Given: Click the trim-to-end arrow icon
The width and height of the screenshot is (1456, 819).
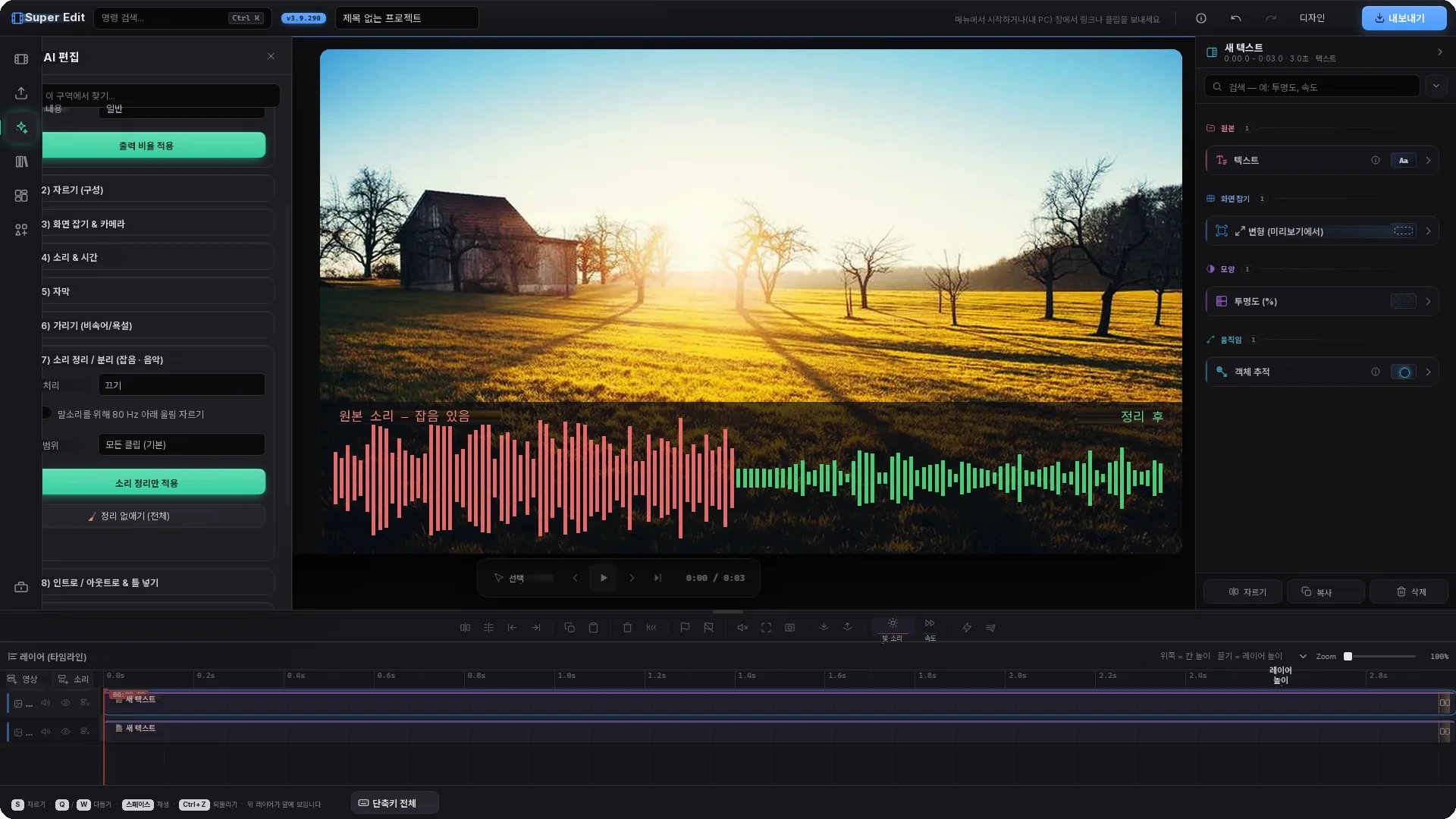Looking at the screenshot, I should 536,628.
